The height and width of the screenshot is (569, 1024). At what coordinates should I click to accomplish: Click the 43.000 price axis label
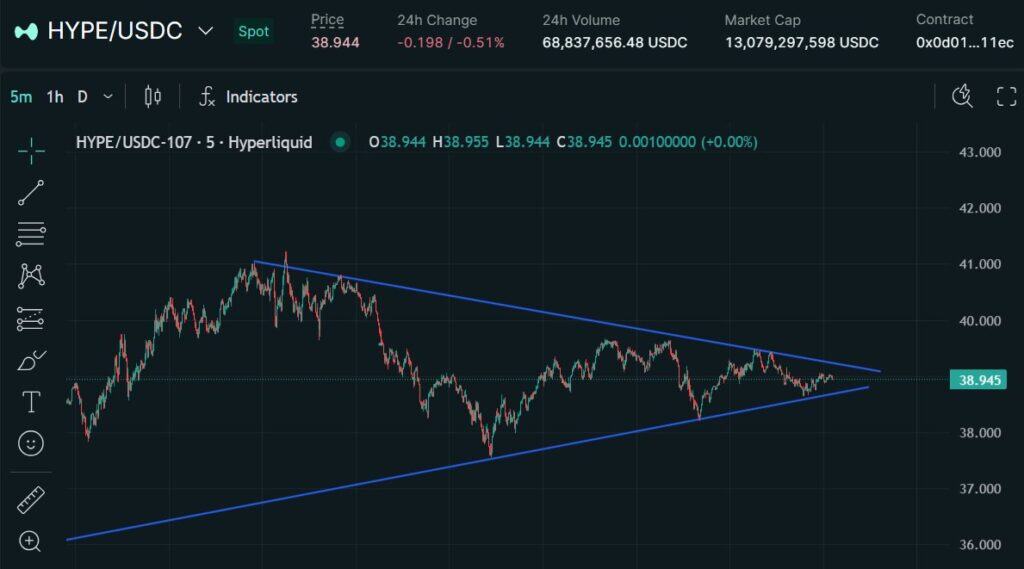980,152
